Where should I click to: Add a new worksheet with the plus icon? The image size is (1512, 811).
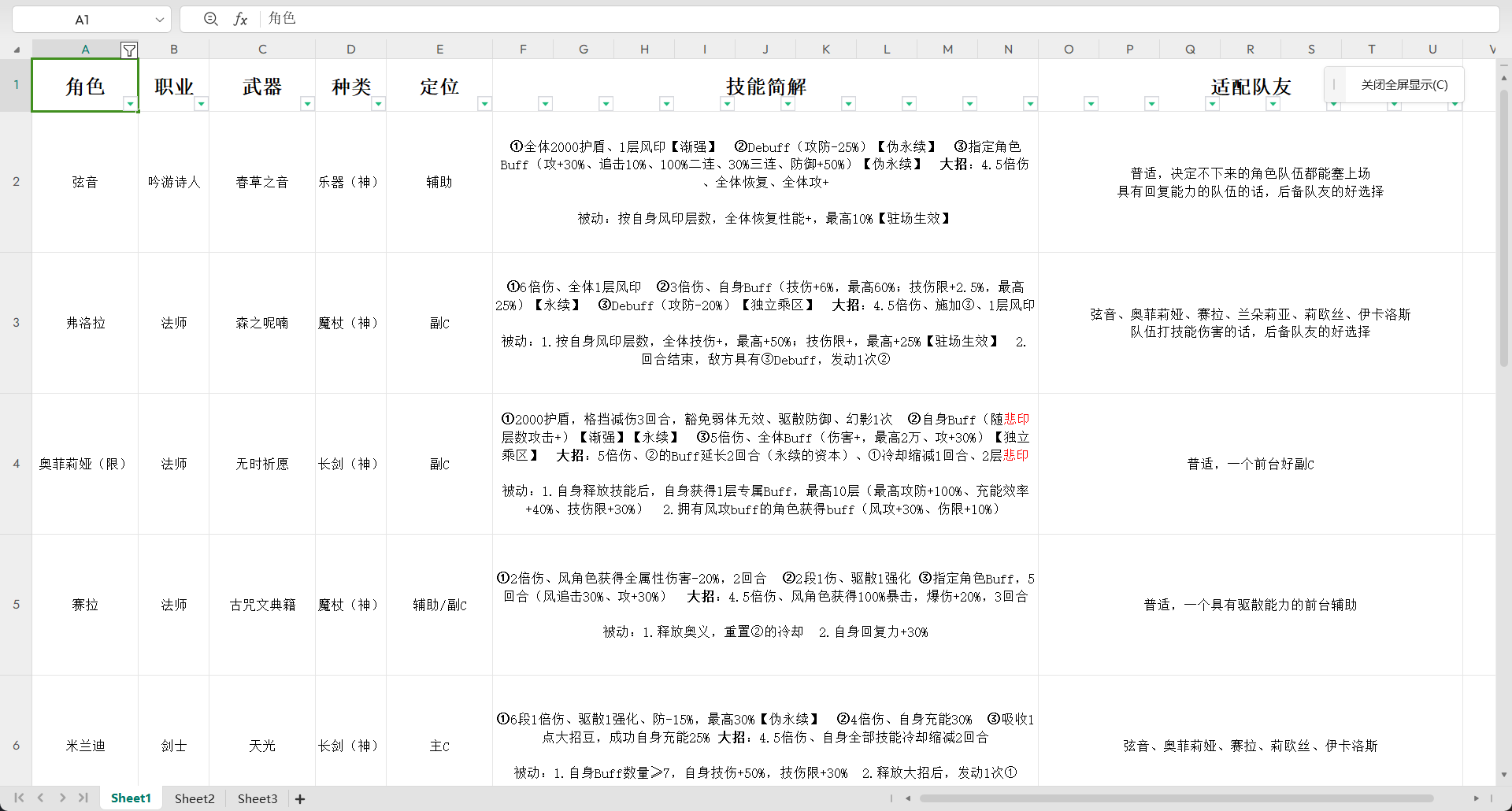tap(299, 798)
